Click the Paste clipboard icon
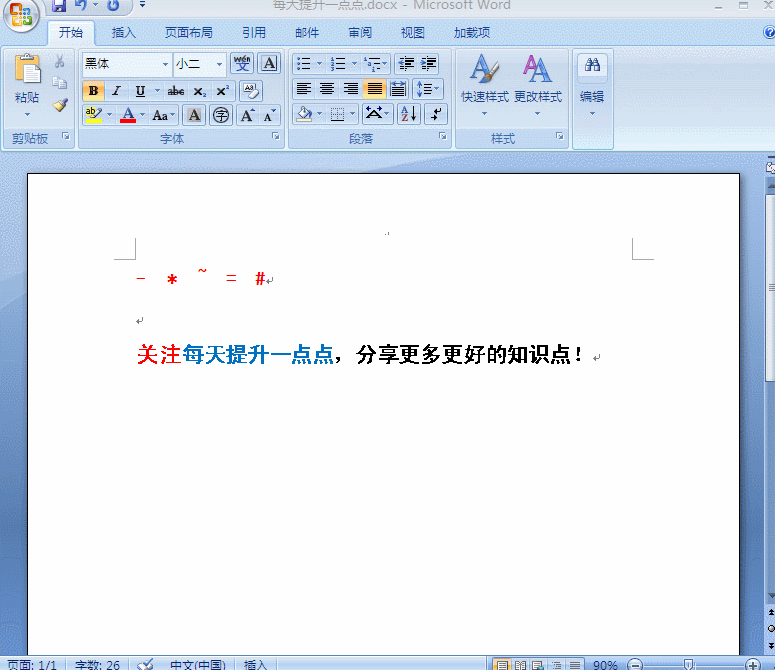The width and height of the screenshot is (775, 670). point(27,69)
